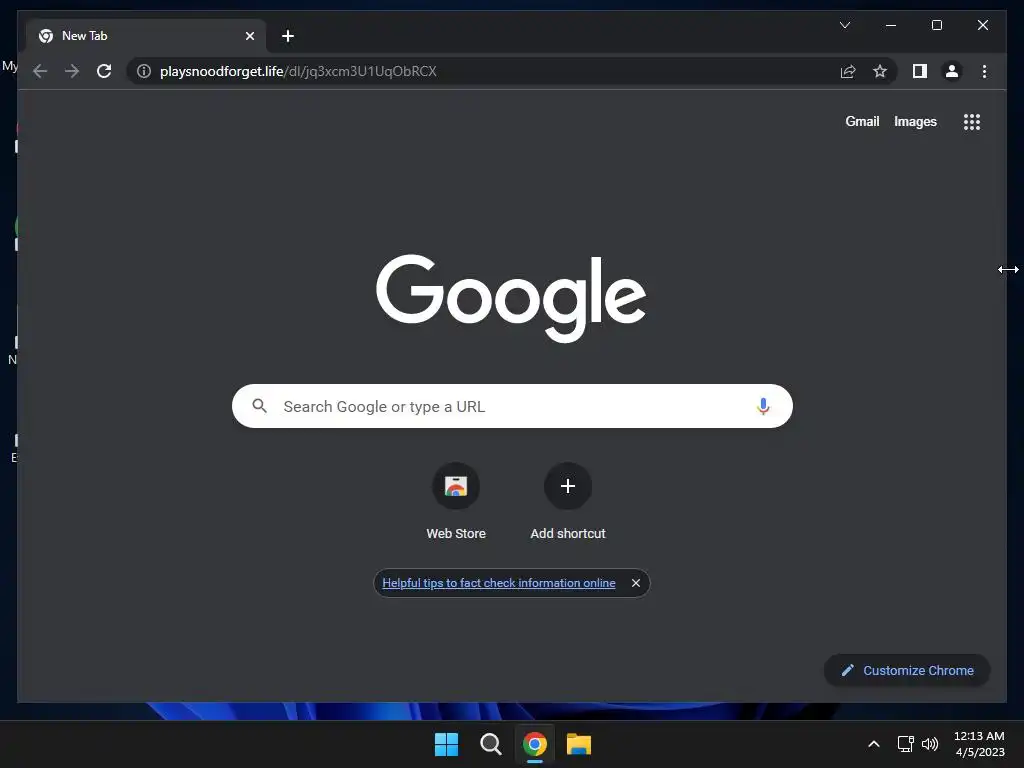
Task: Open Images link
Action: click(915, 121)
